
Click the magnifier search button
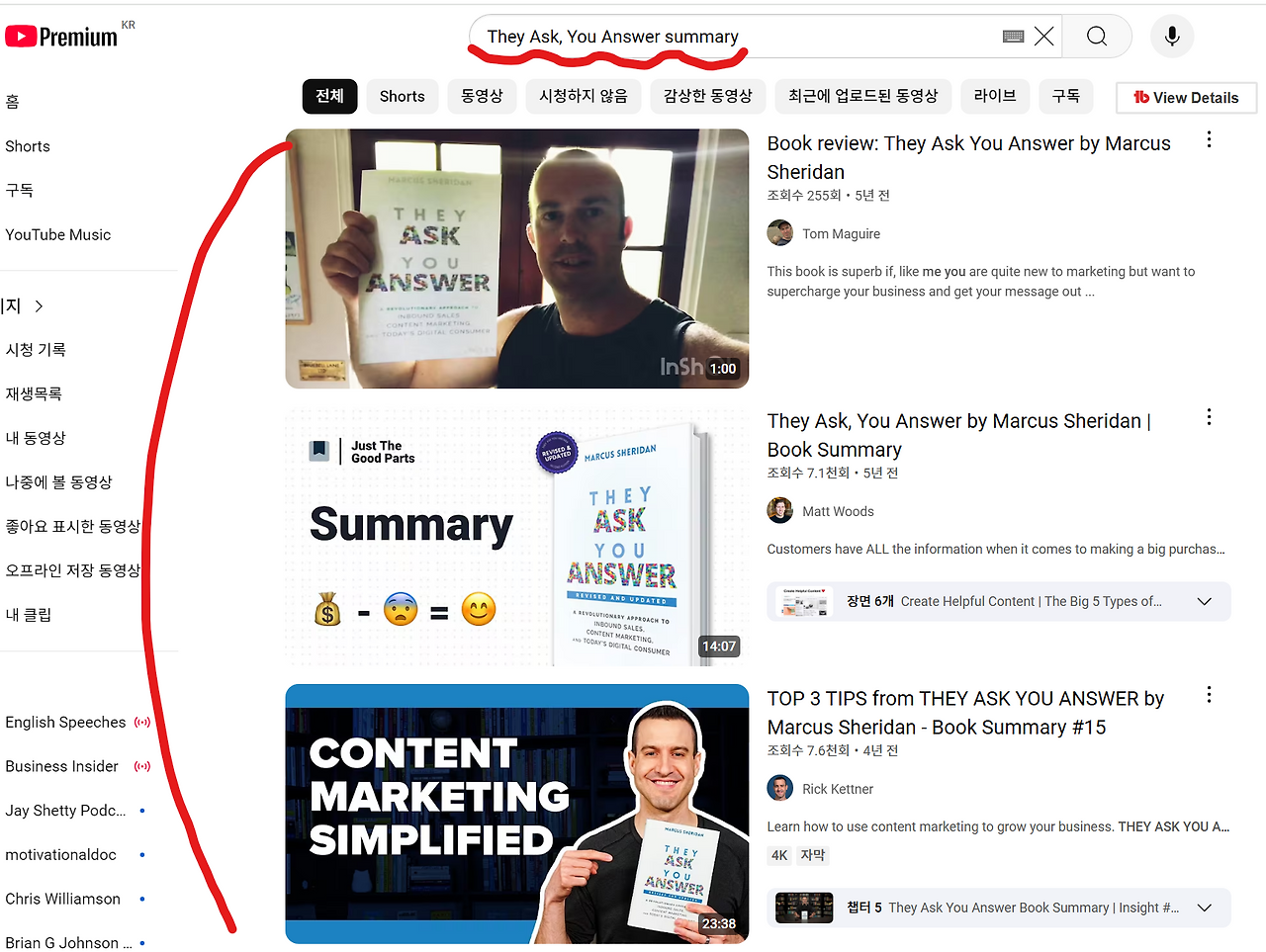click(1097, 37)
